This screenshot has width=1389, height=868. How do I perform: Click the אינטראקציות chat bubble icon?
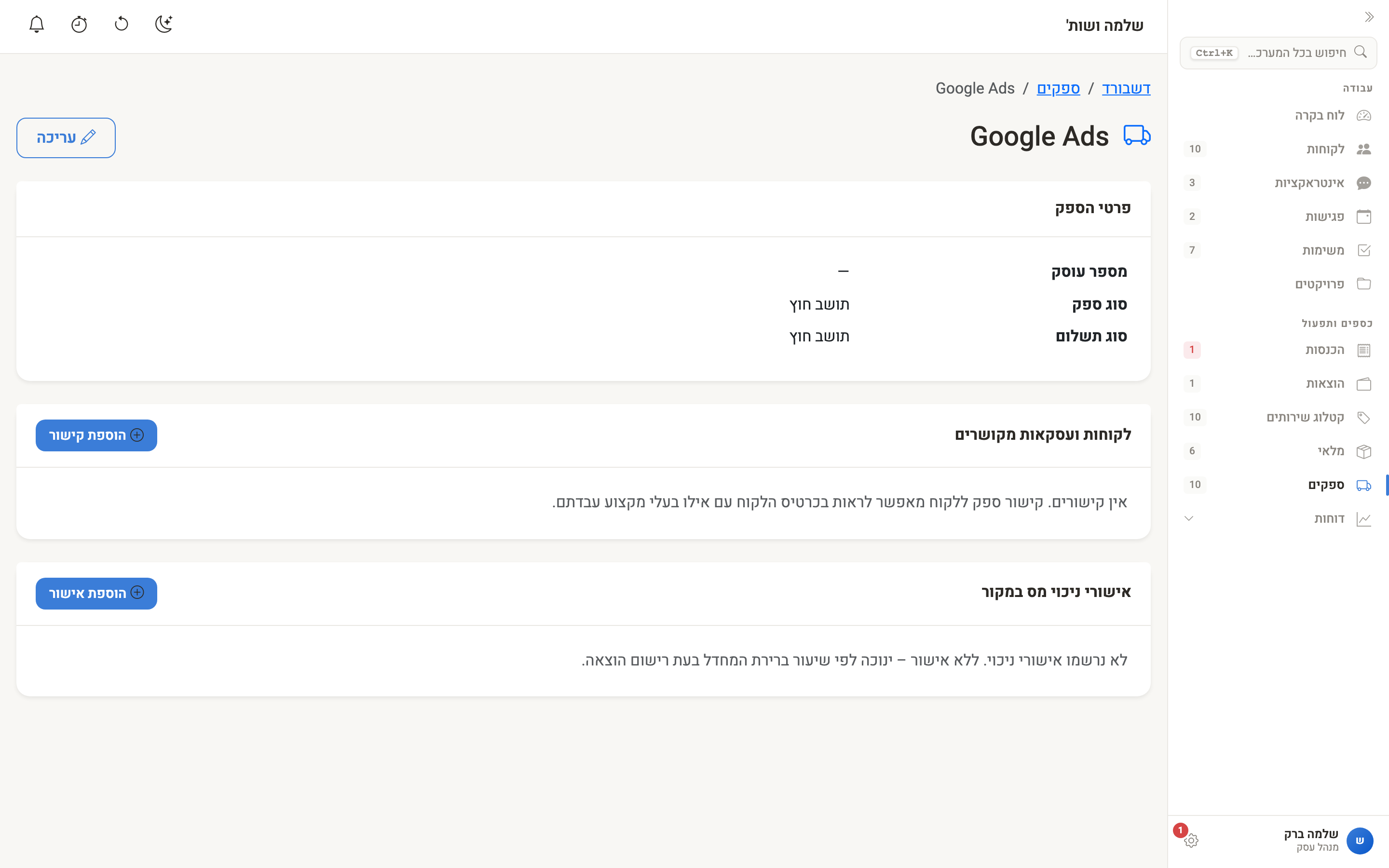click(1364, 183)
